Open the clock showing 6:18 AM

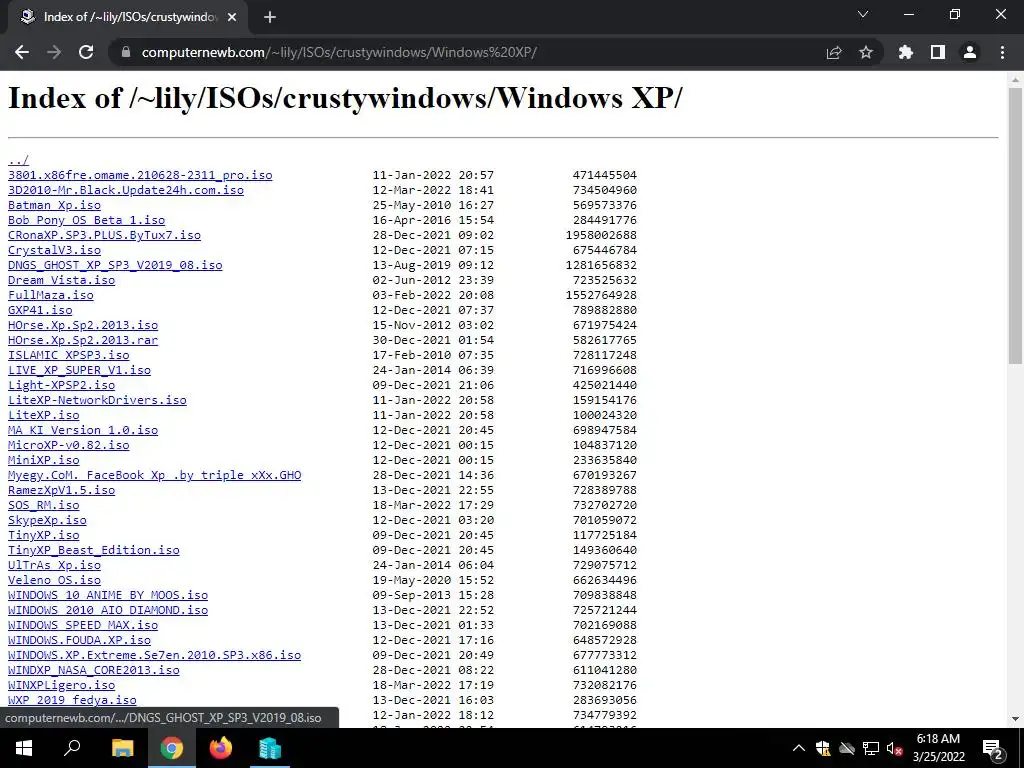[938, 748]
